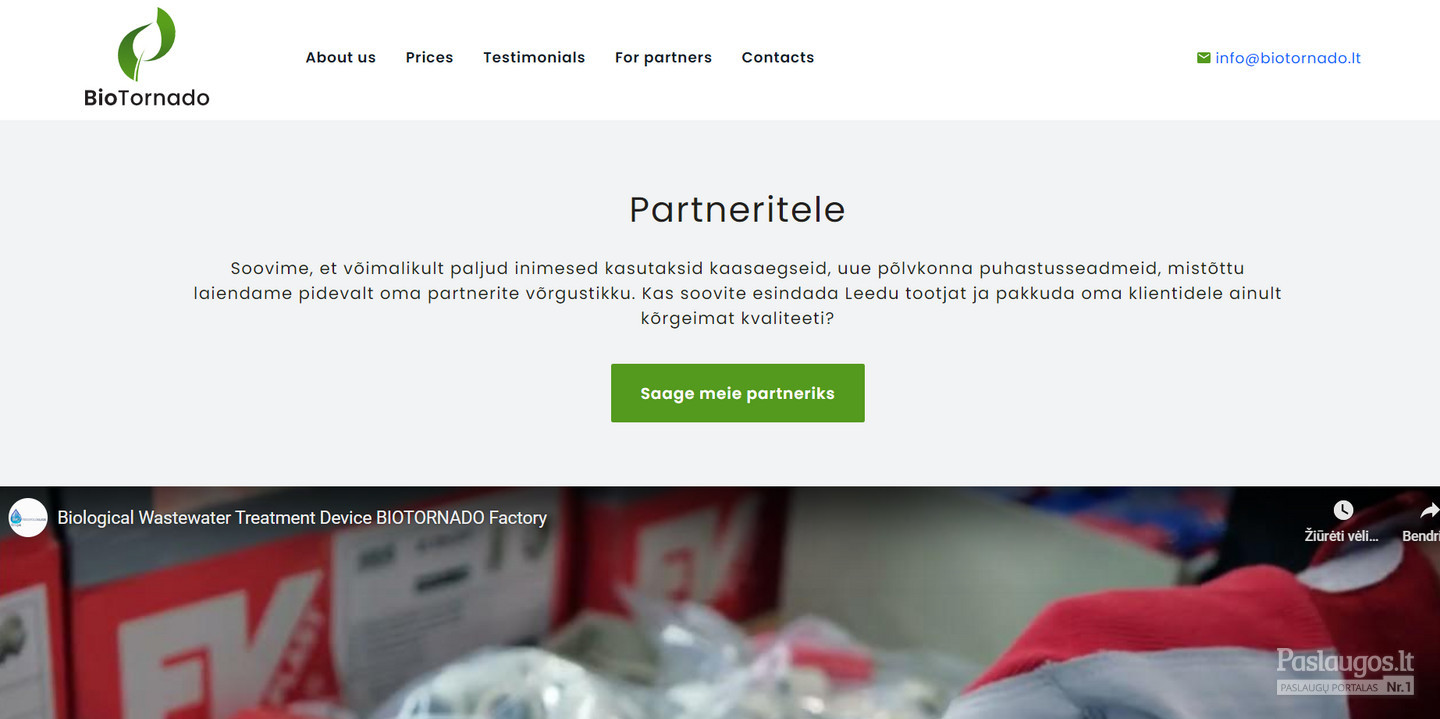Click the BioTornado wordmark under the leaf
Image resolution: width=1440 pixels, height=719 pixels.
147,97
